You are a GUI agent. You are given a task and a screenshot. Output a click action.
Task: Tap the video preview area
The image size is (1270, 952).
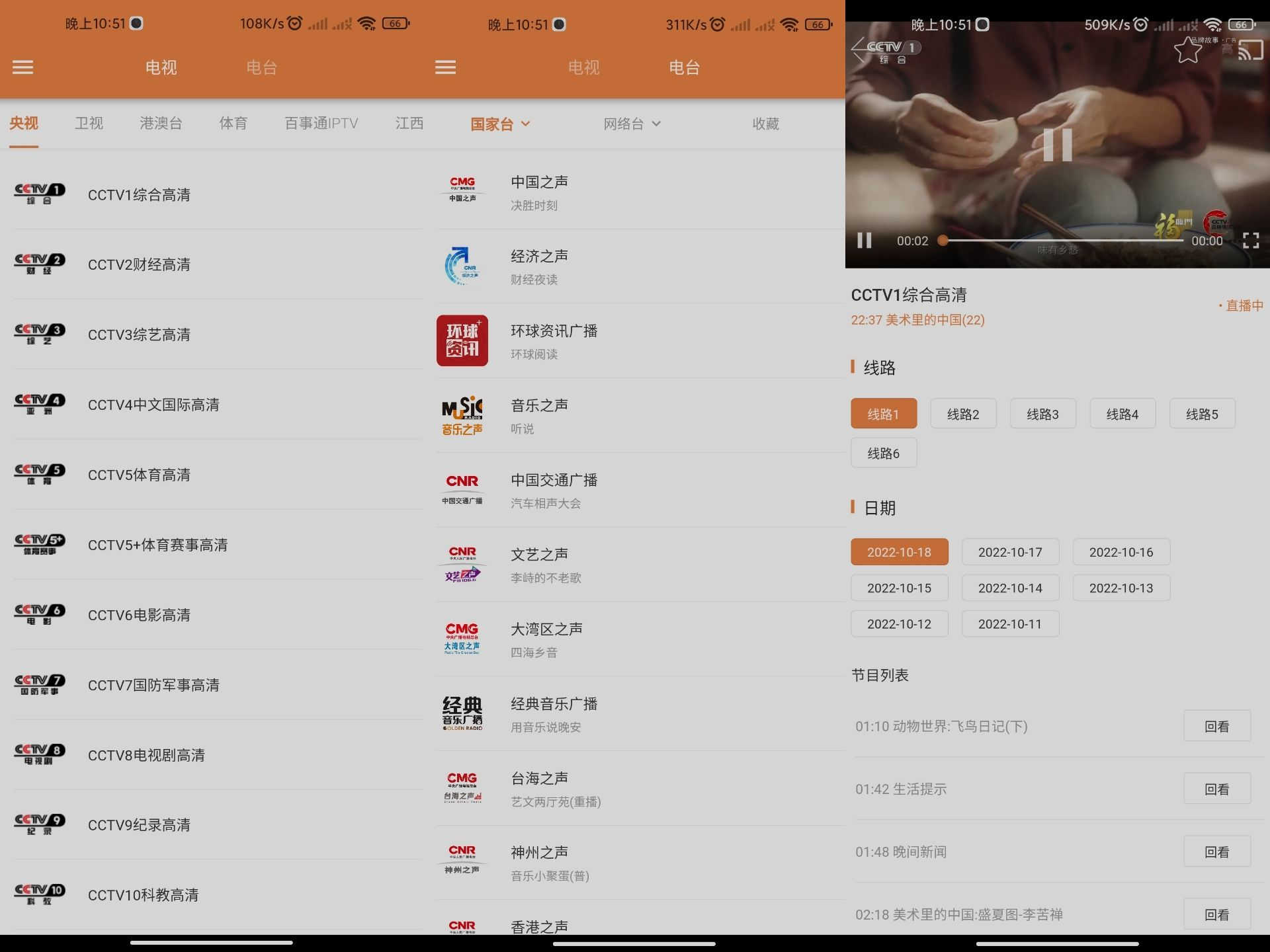(1057, 144)
